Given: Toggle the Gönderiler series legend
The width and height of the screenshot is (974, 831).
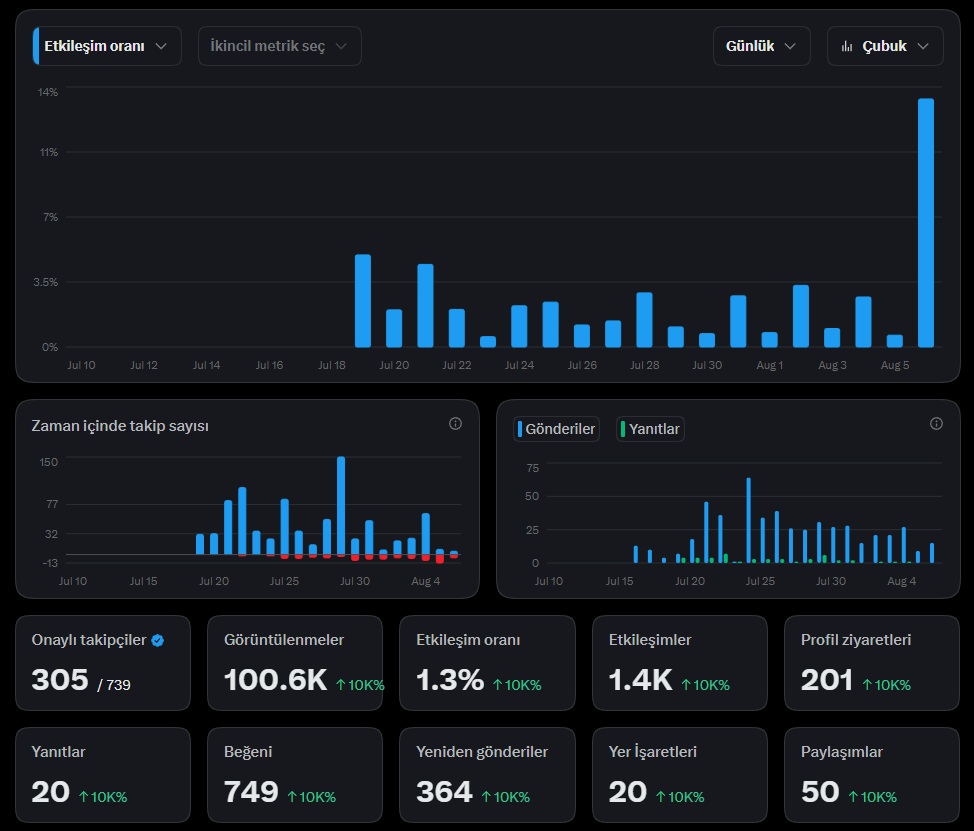Looking at the screenshot, I should (557, 429).
